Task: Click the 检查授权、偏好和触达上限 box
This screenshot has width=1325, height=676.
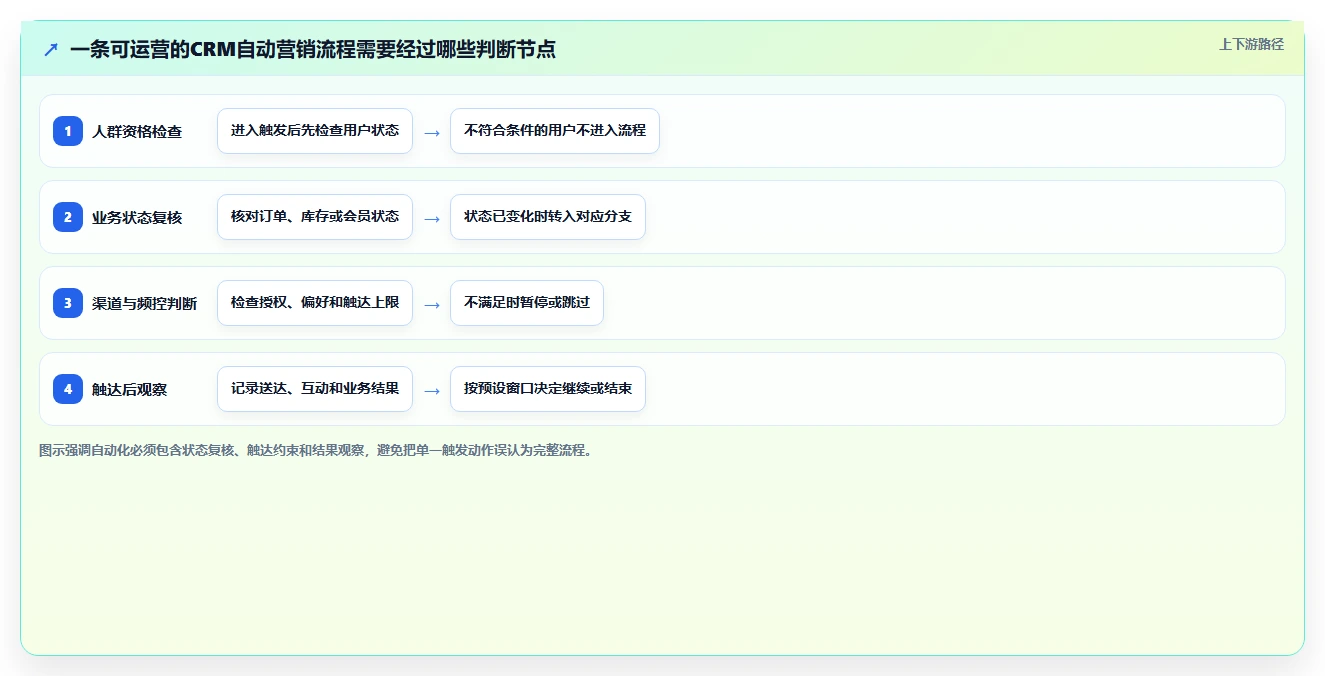Action: click(315, 303)
